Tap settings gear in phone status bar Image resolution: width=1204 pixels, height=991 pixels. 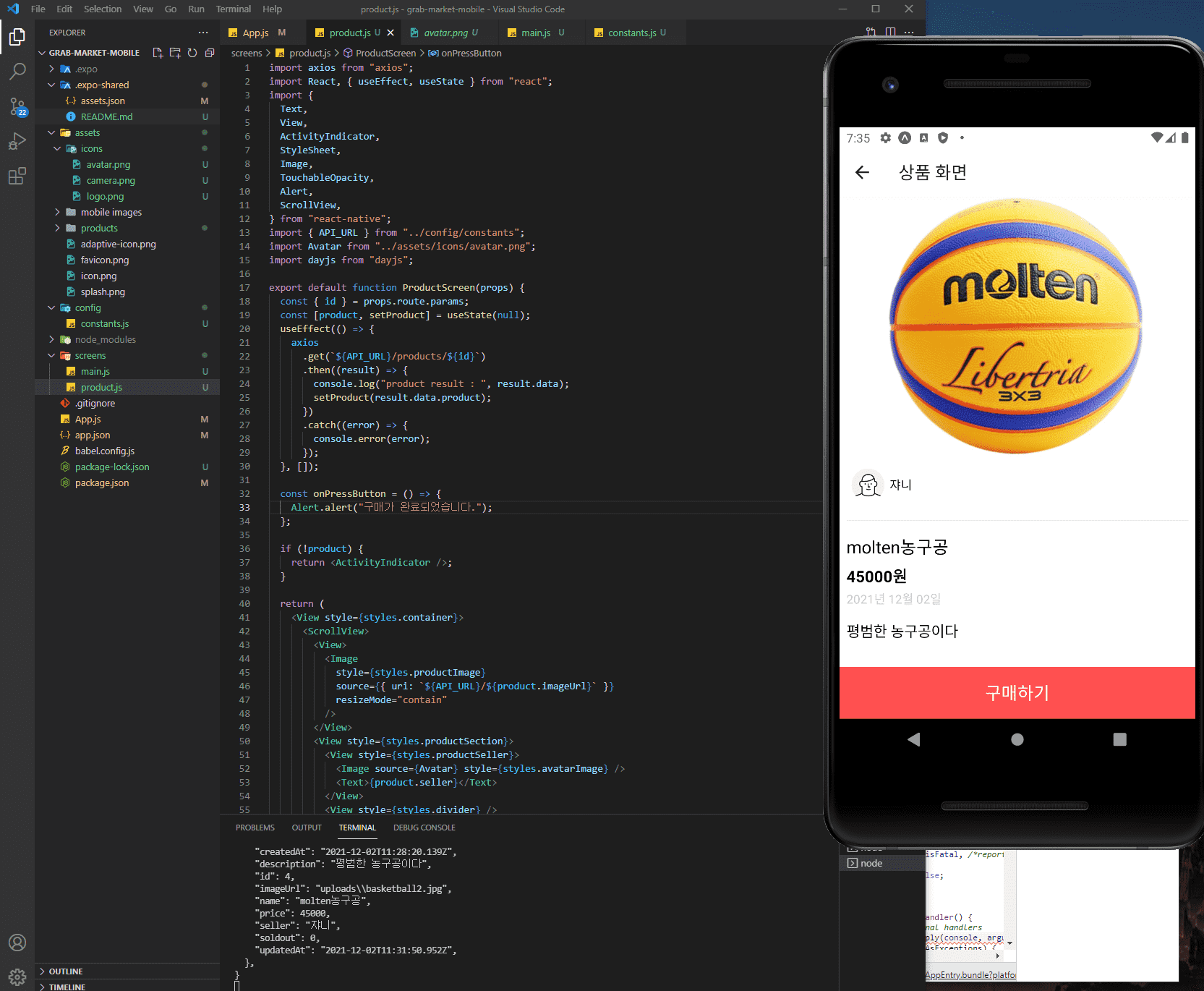tap(886, 138)
